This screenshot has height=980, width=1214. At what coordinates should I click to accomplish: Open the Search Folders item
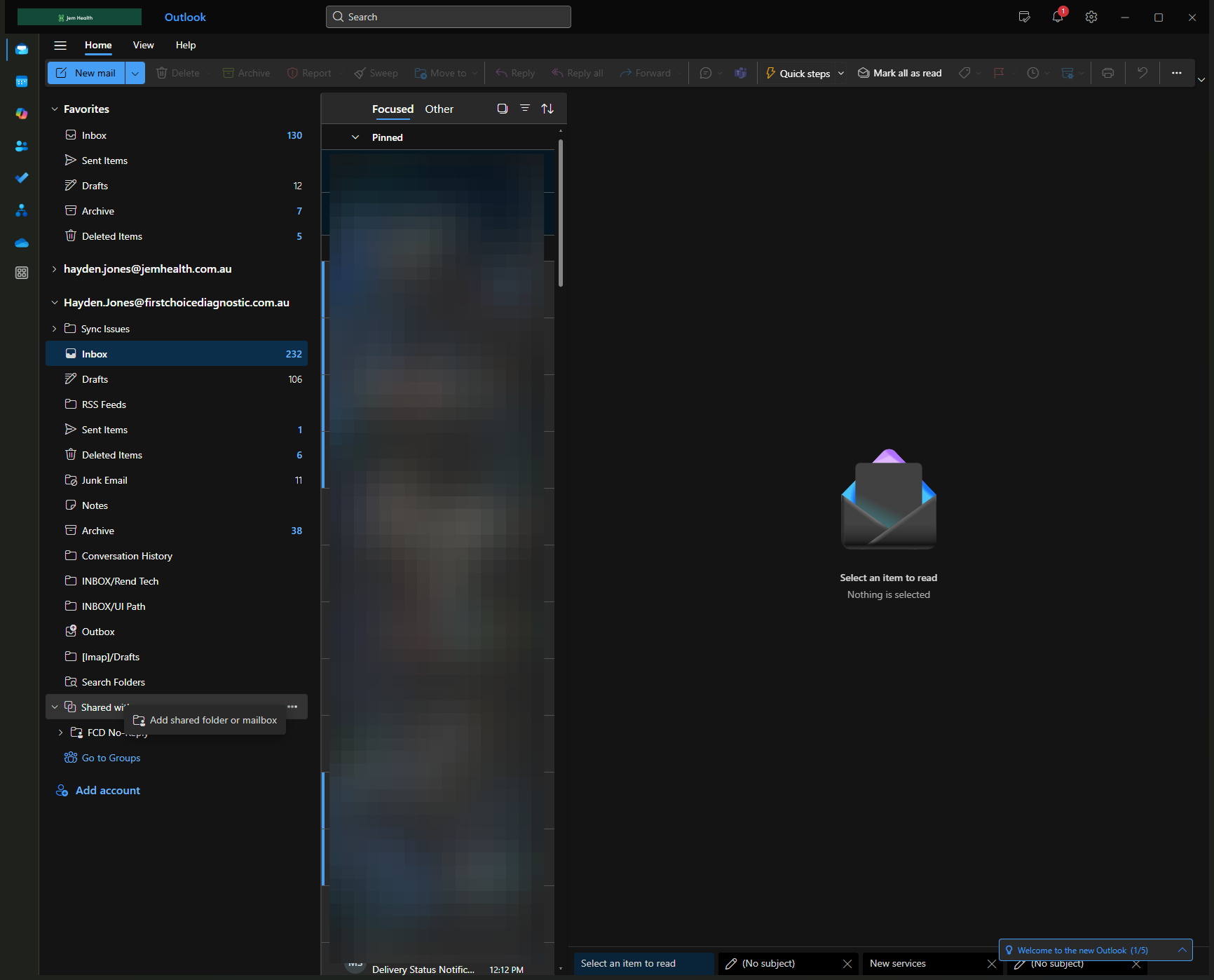(x=177, y=682)
